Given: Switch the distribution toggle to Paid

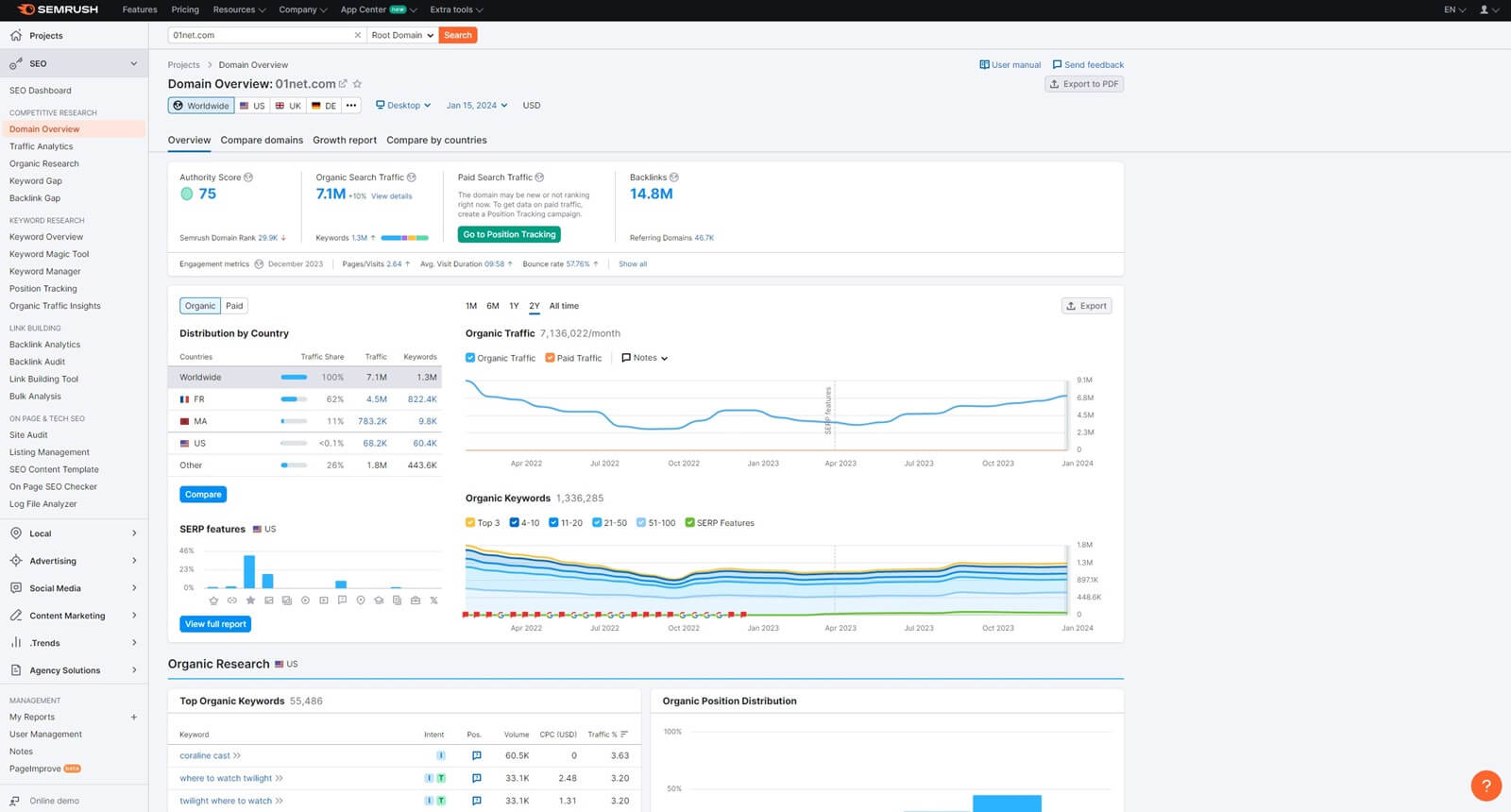Looking at the screenshot, I should pos(234,306).
